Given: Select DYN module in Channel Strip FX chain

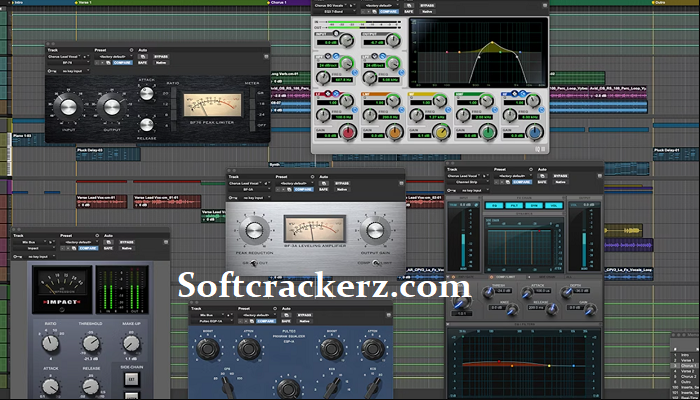Looking at the screenshot, I should pyautogui.click(x=533, y=205).
